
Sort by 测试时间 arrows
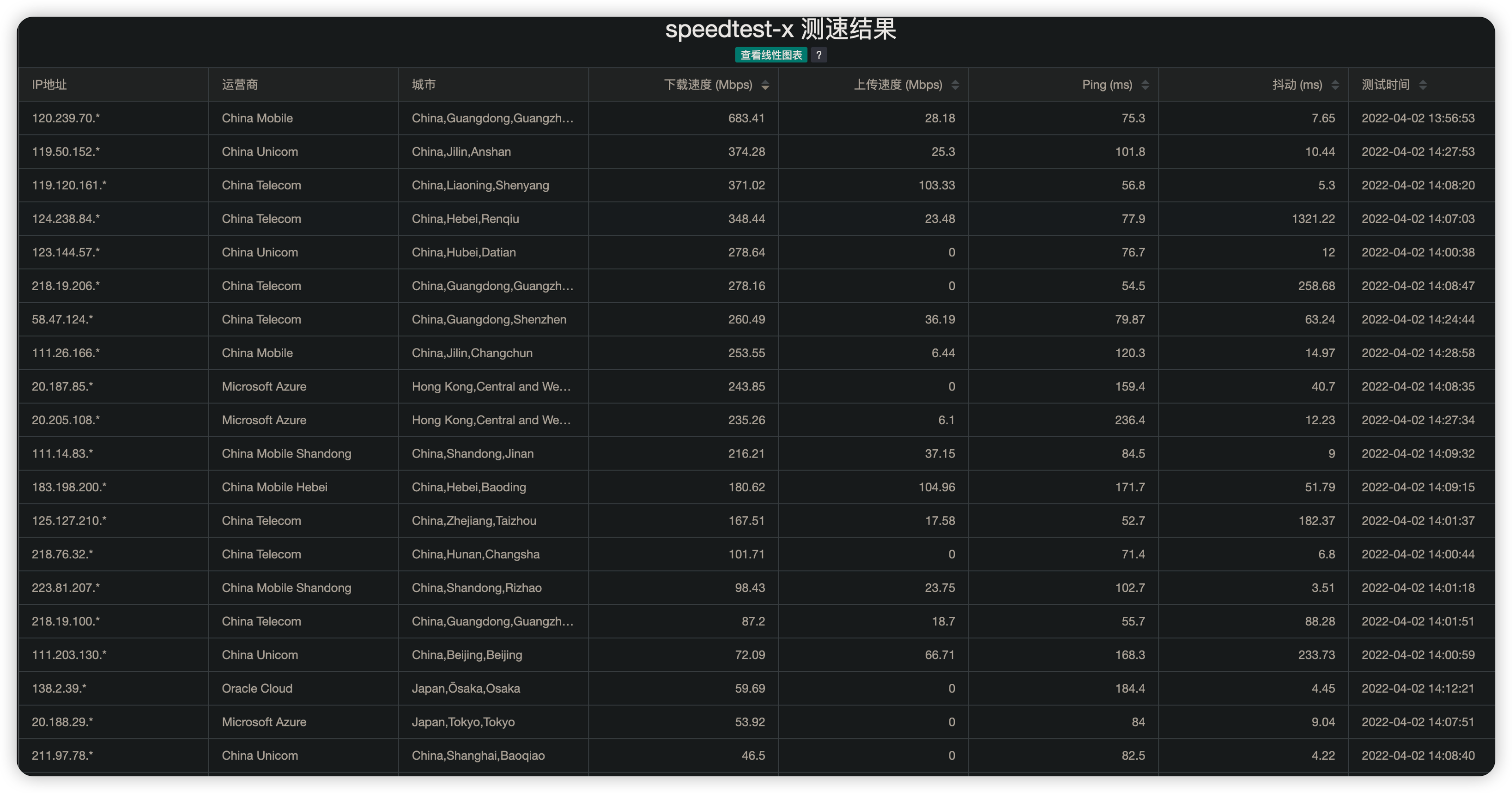click(x=1422, y=85)
